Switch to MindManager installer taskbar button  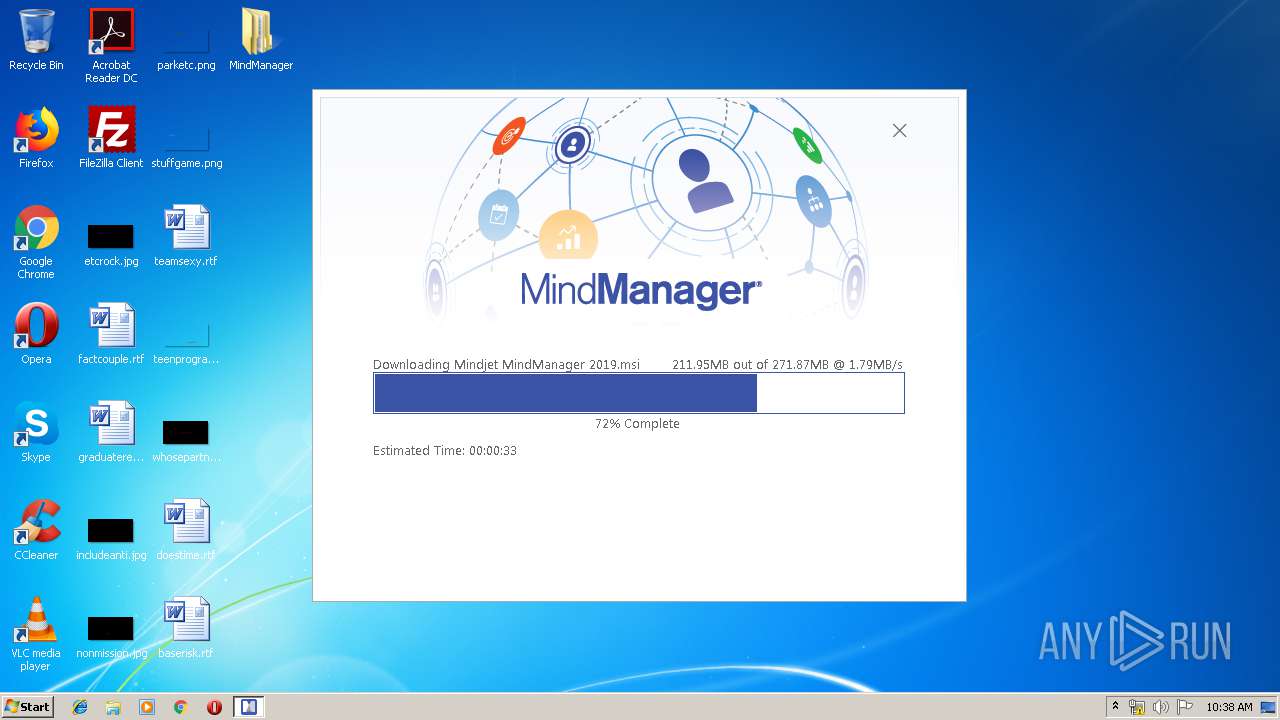coord(248,707)
